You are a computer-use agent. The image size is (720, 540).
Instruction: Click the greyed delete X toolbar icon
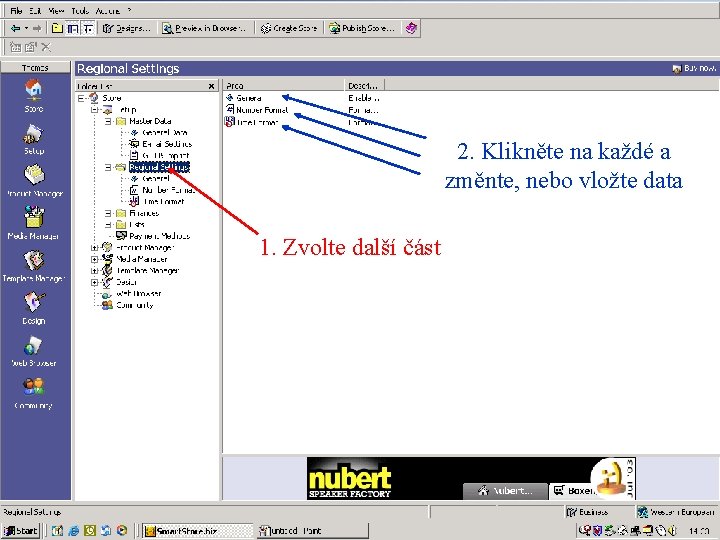[46, 47]
